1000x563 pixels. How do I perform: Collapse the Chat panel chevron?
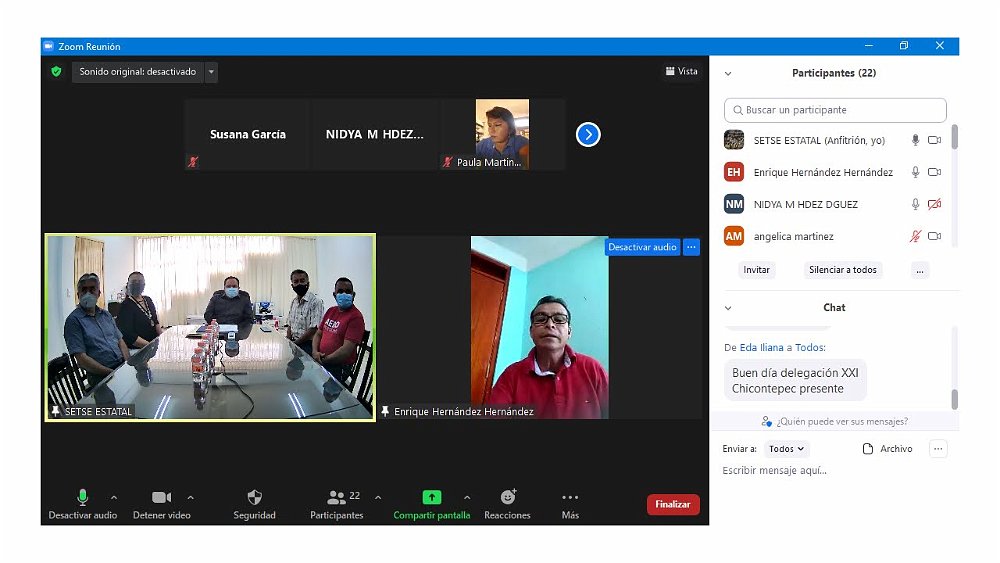728,308
